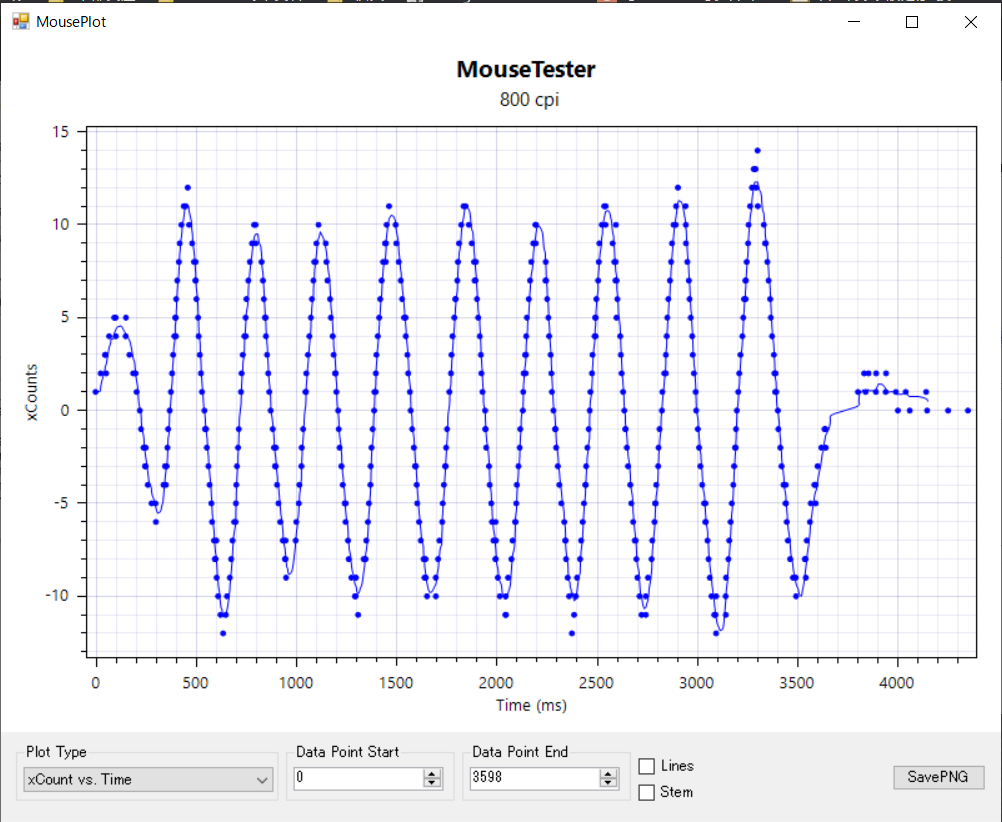This screenshot has height=822, width=1002.
Task: Maximize the MousePlot window
Action: (912, 22)
